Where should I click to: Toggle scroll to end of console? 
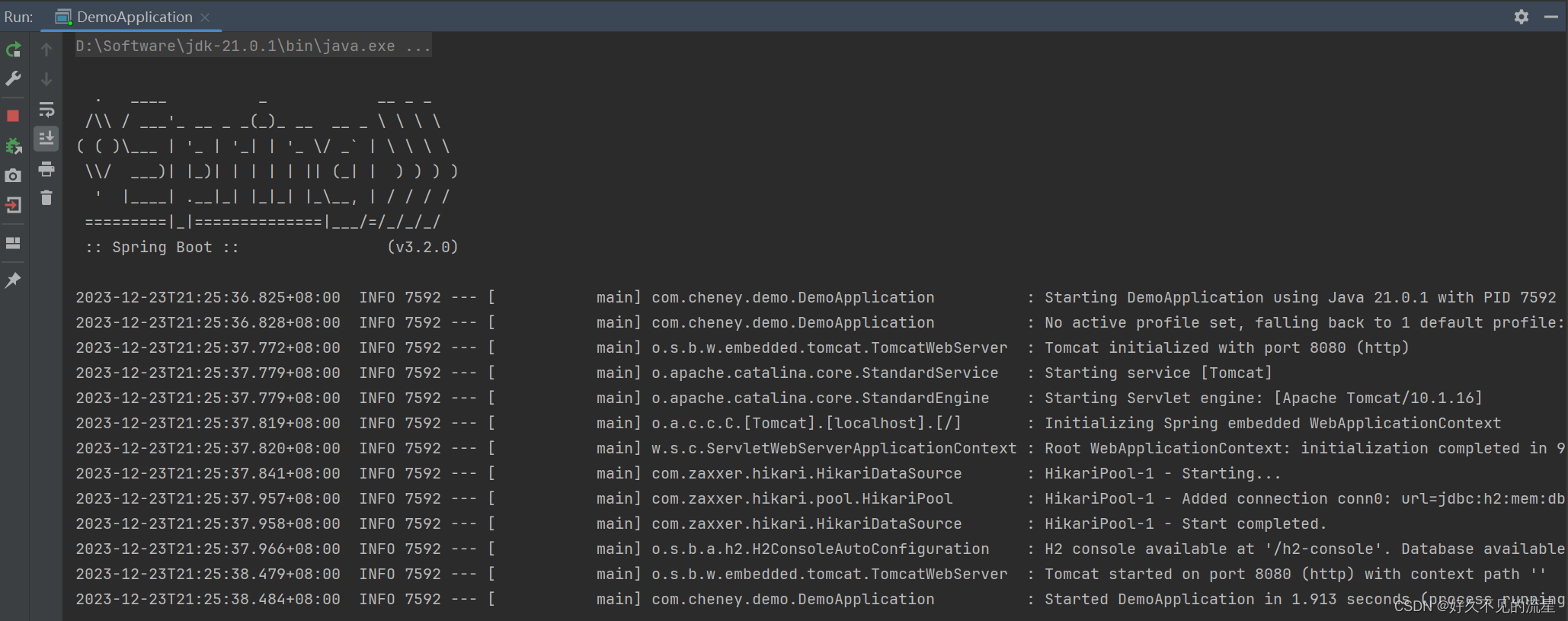point(46,139)
